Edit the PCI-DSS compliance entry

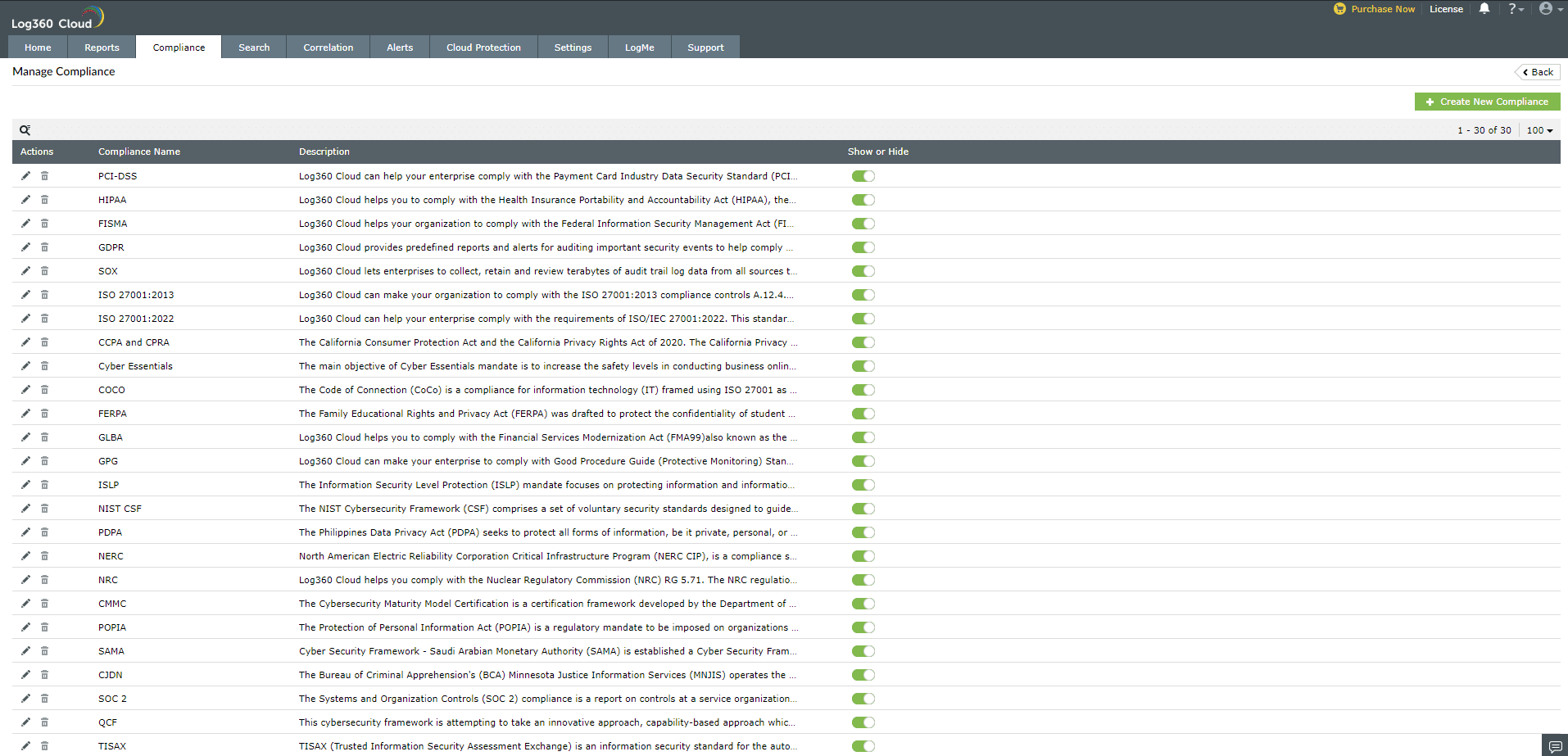point(25,176)
